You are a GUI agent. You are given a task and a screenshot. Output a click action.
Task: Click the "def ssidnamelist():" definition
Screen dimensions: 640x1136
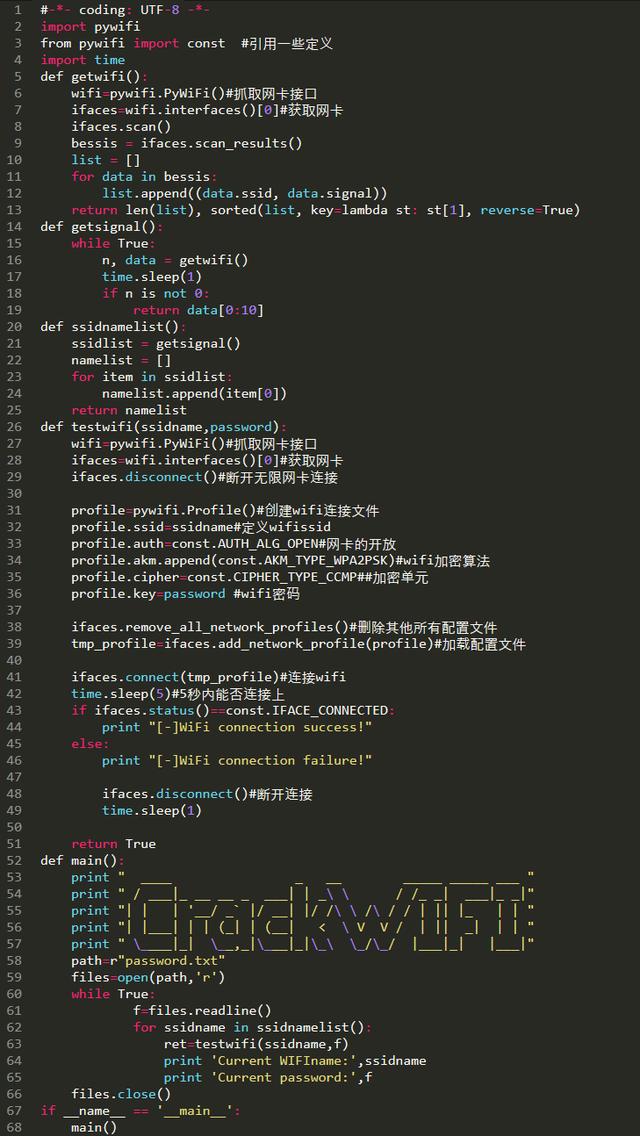click(x=114, y=327)
